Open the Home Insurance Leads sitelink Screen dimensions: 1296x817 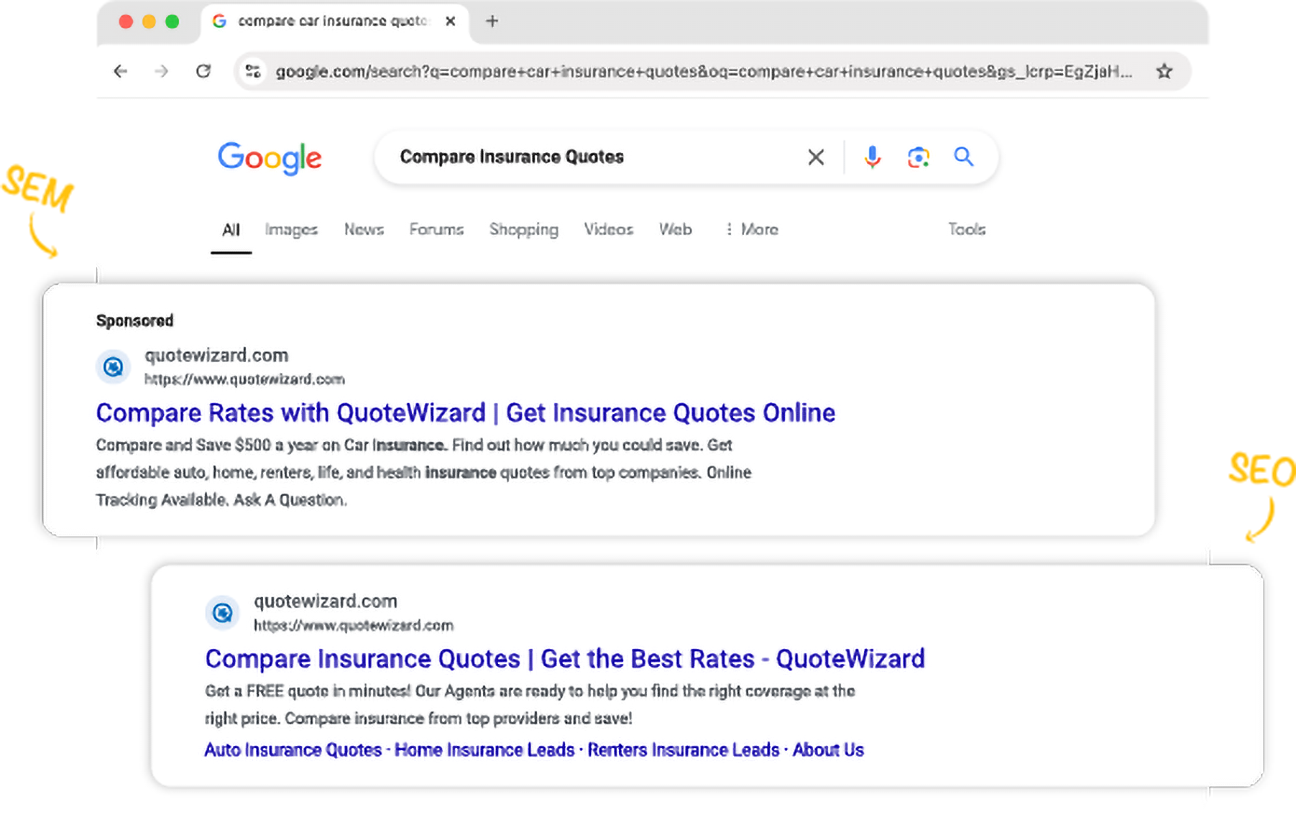tap(485, 750)
